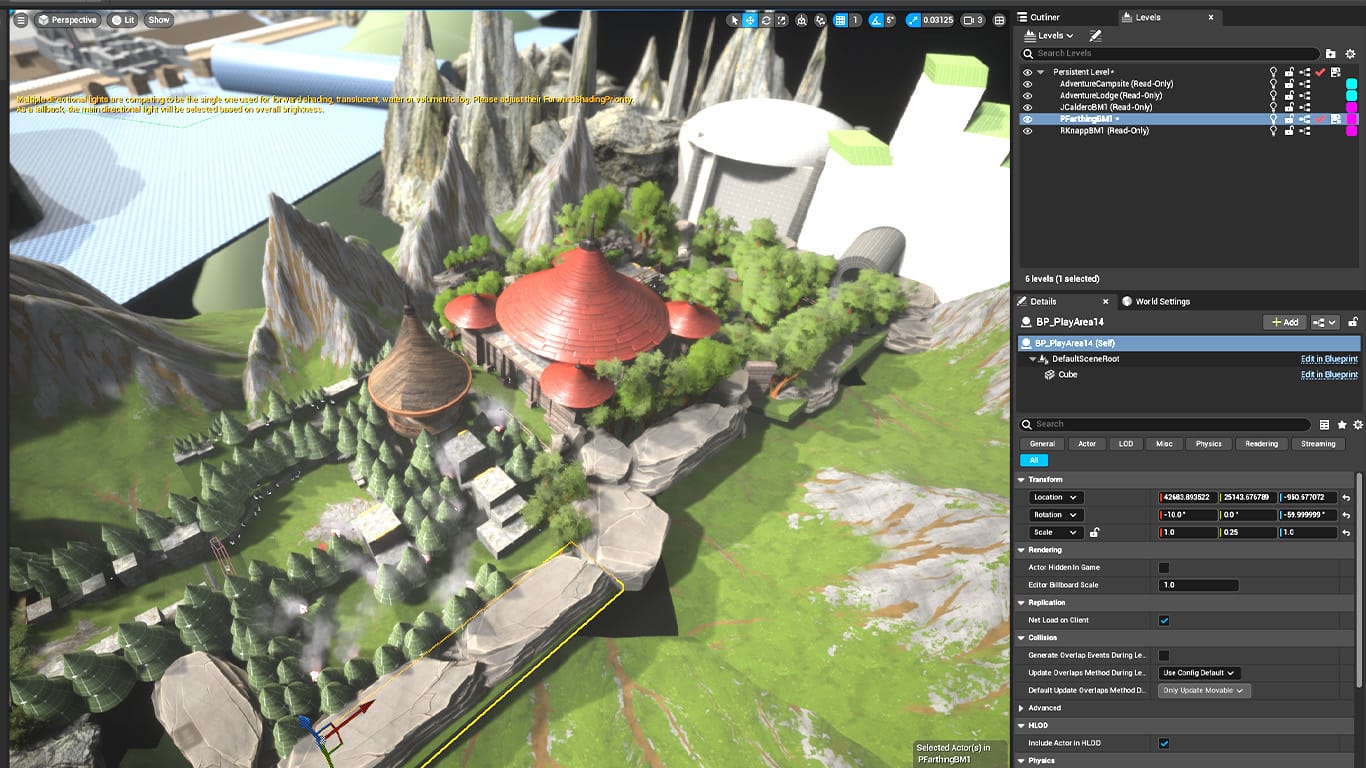The height and width of the screenshot is (768, 1366).
Task: Toggle grid snapping icon in viewport toolbar
Action: [x=841, y=20]
